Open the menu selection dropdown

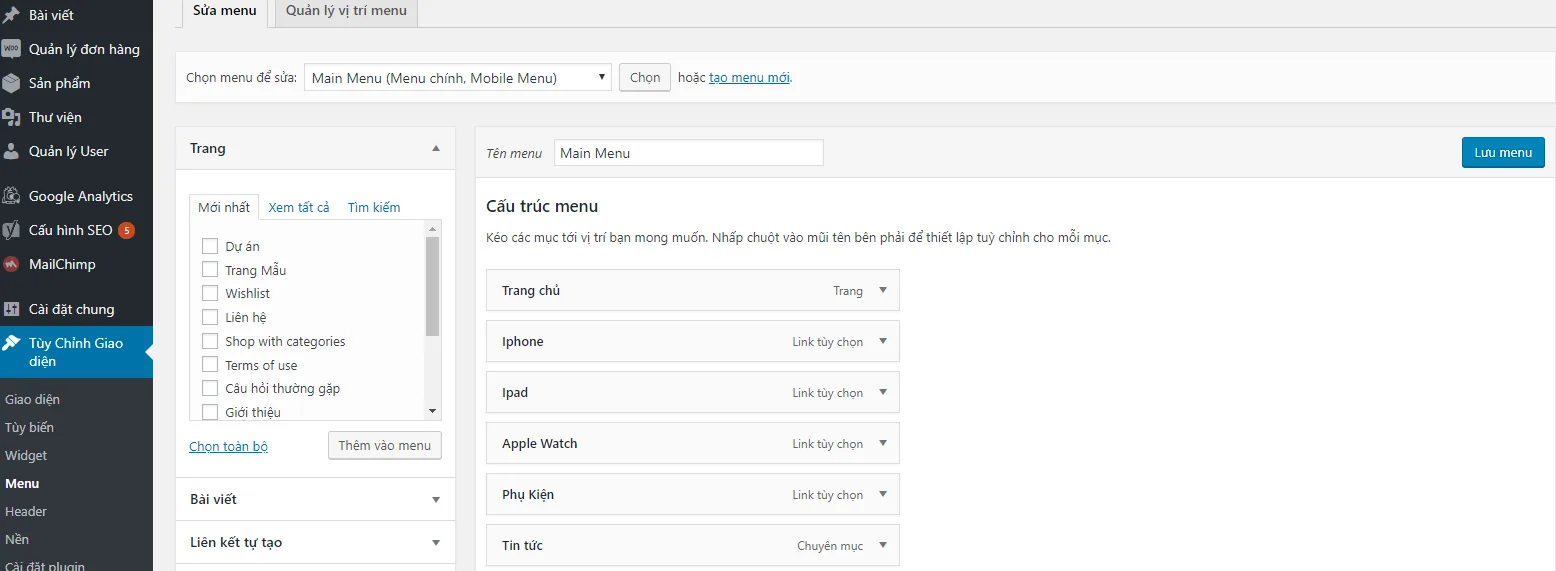(457, 77)
